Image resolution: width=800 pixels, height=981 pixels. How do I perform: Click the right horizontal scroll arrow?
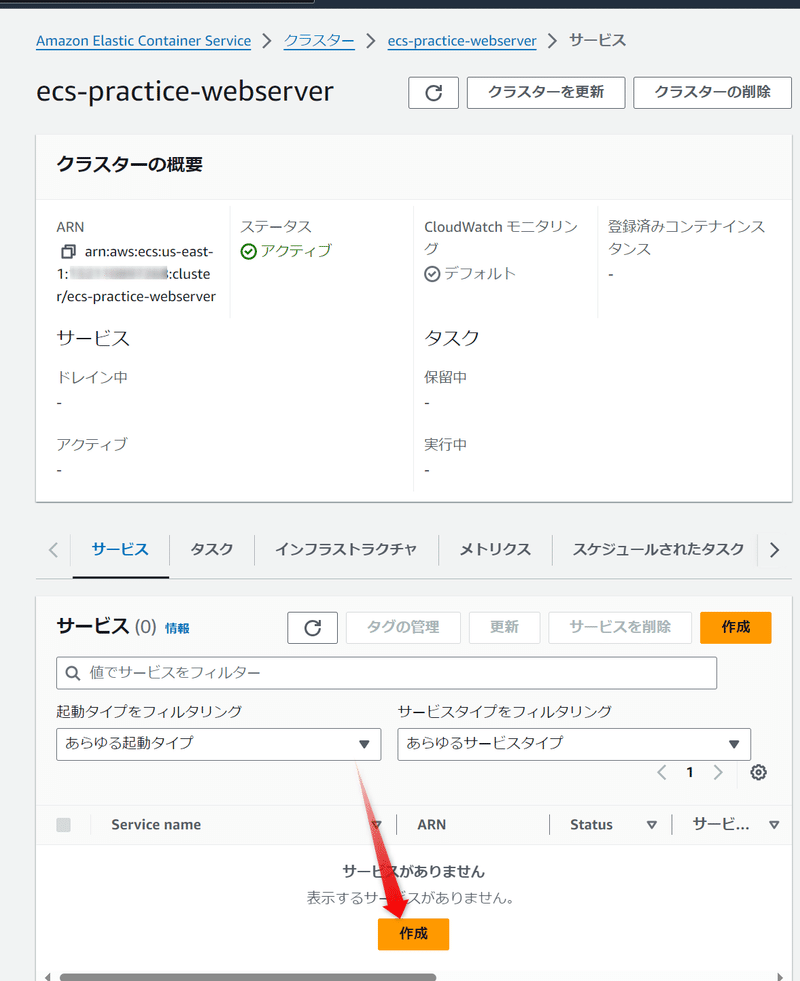click(x=779, y=976)
